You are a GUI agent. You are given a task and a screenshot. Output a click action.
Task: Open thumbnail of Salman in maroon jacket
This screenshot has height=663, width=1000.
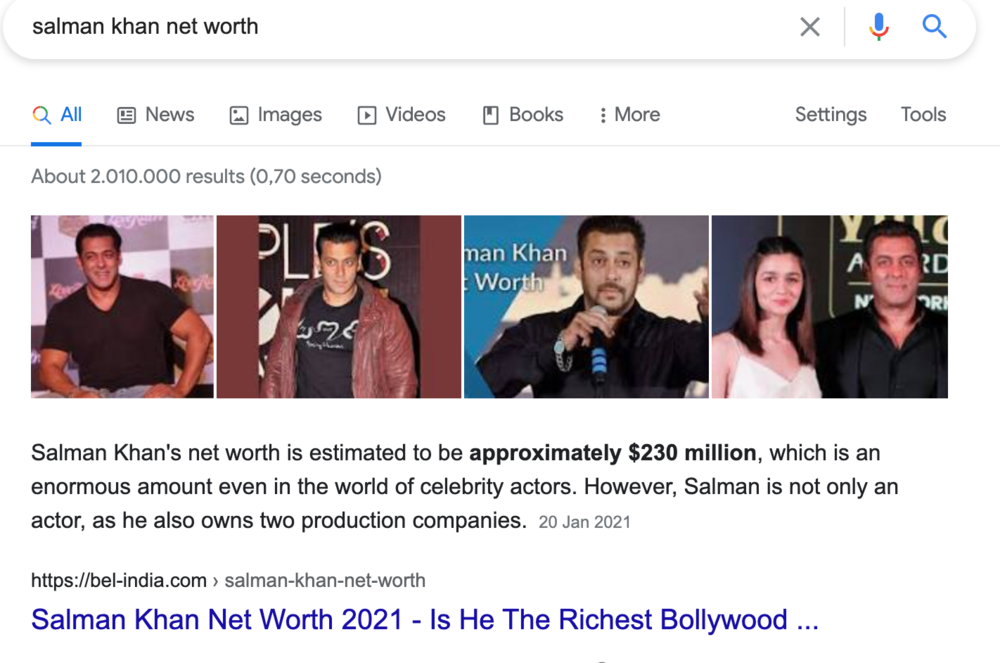click(339, 307)
